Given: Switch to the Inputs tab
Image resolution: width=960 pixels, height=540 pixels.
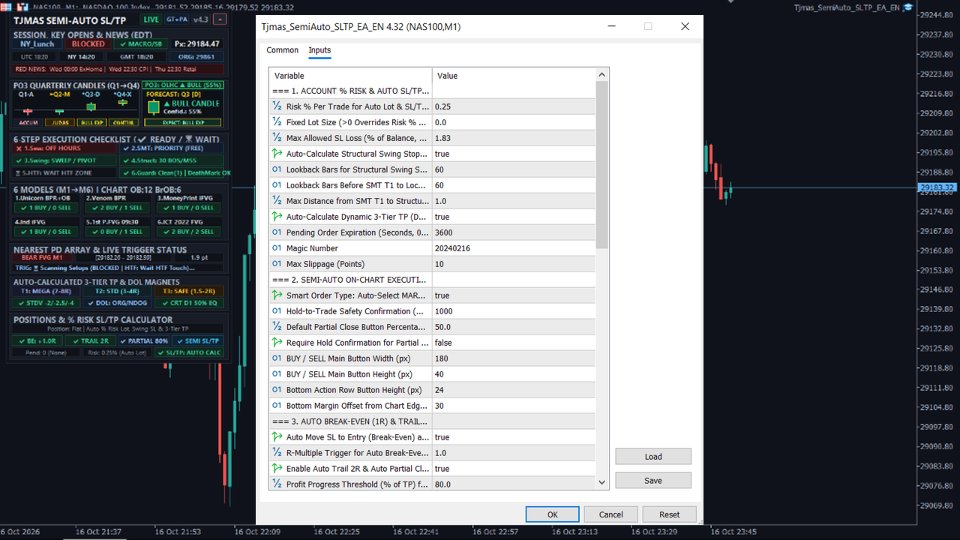Looking at the screenshot, I should point(320,50).
